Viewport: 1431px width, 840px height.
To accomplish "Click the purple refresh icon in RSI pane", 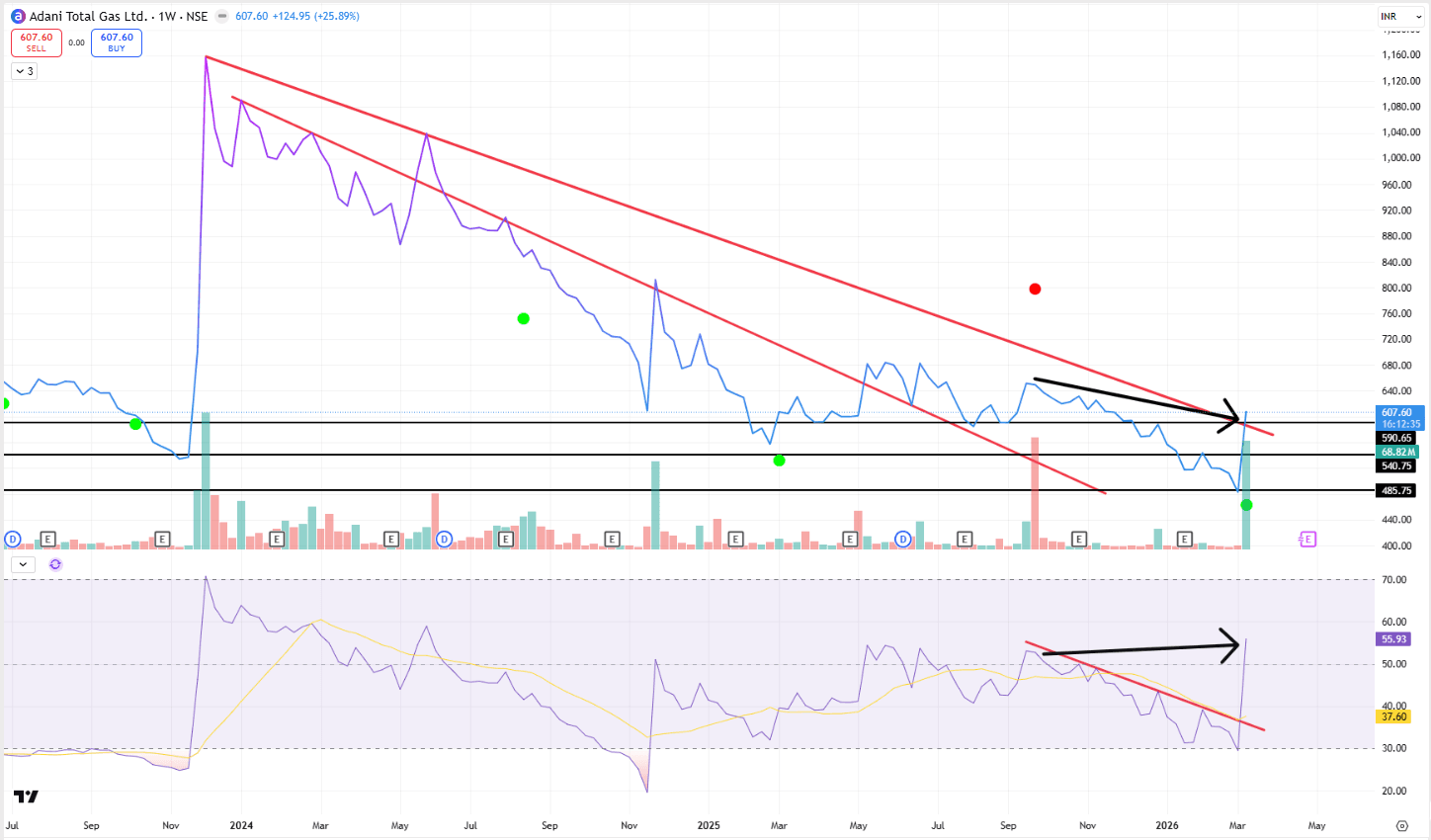I will (55, 564).
